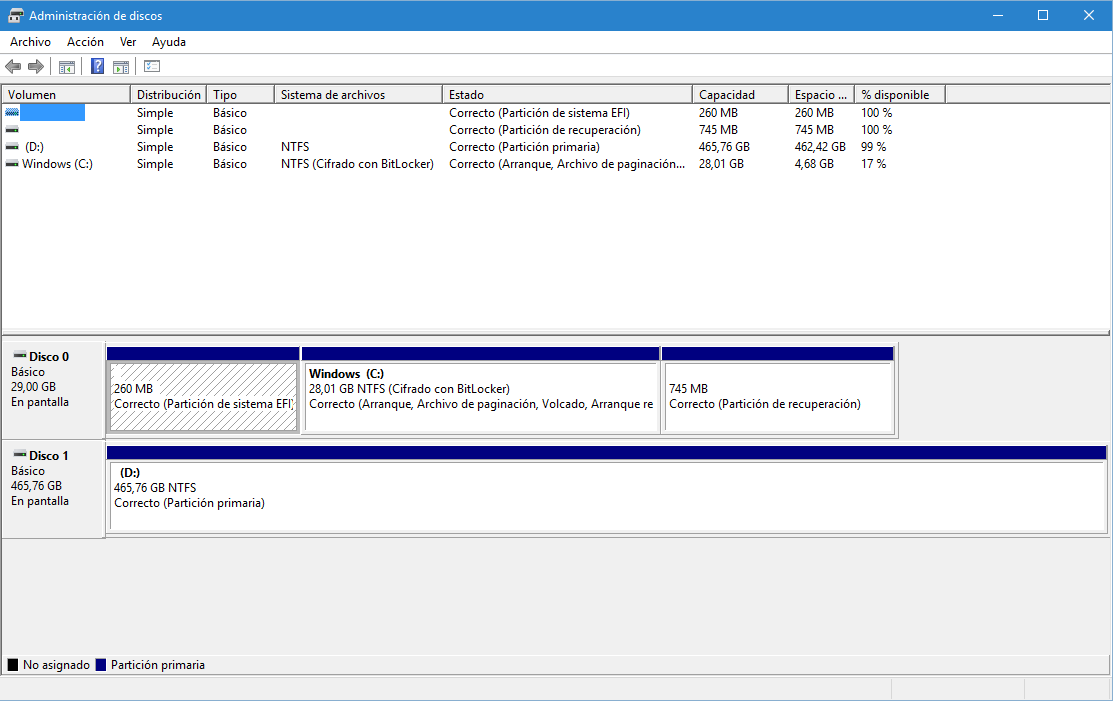Screen dimensions: 1113x701
Task: Click the Disco 1 disk icon
Action: coord(20,454)
